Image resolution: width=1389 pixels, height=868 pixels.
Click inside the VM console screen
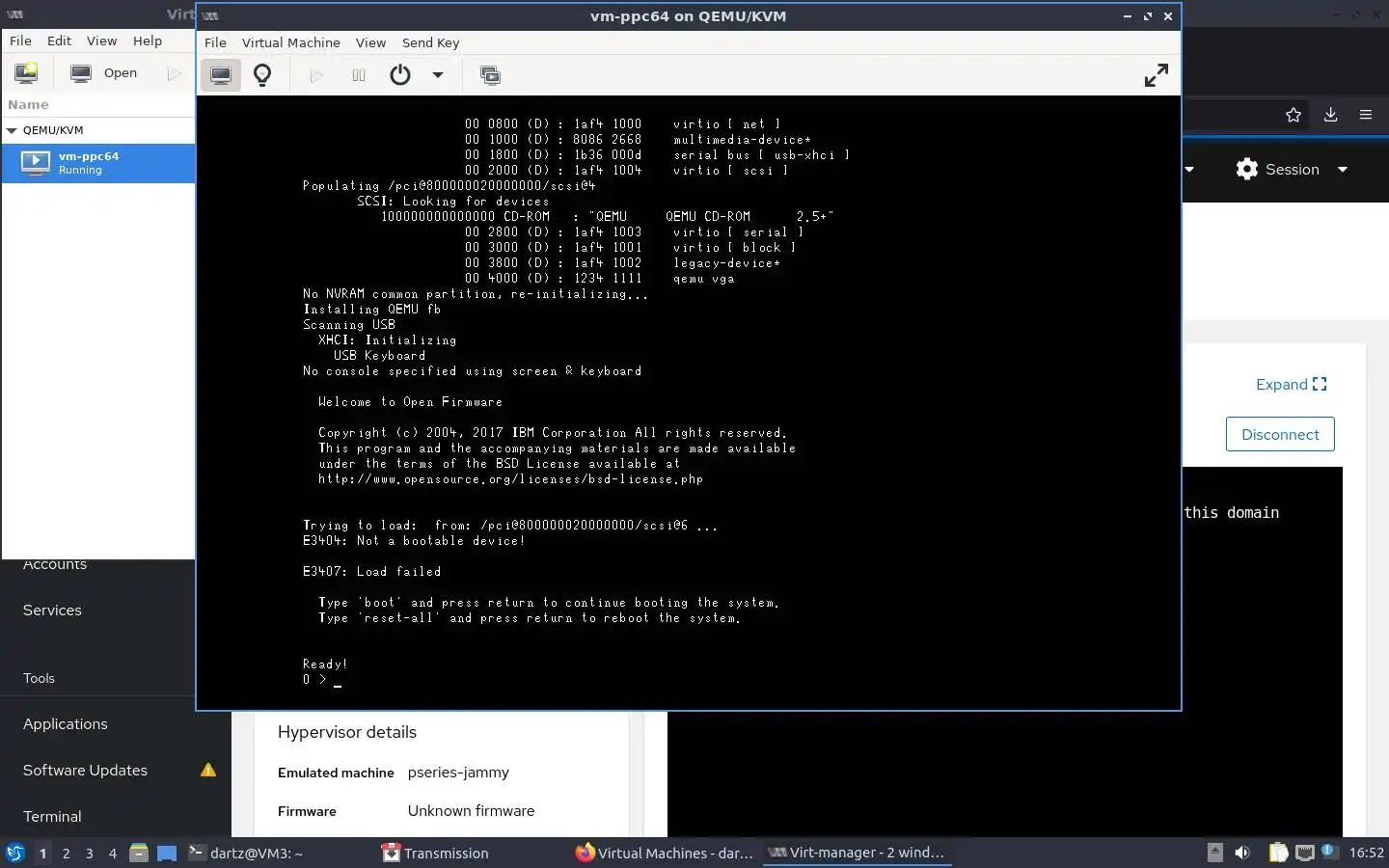pyautogui.click(x=688, y=402)
